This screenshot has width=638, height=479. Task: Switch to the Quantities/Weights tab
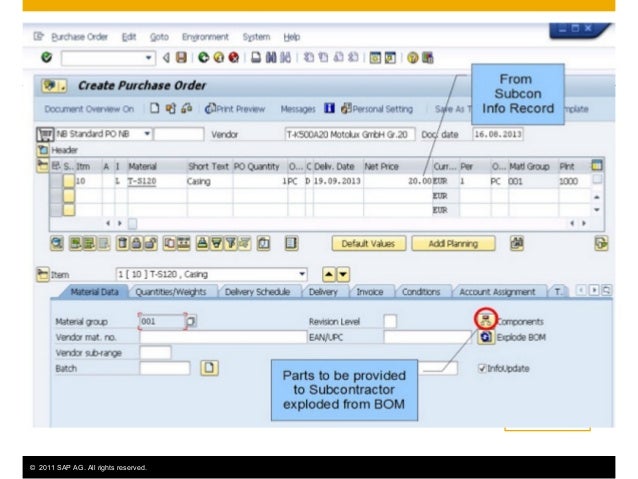[x=171, y=292]
